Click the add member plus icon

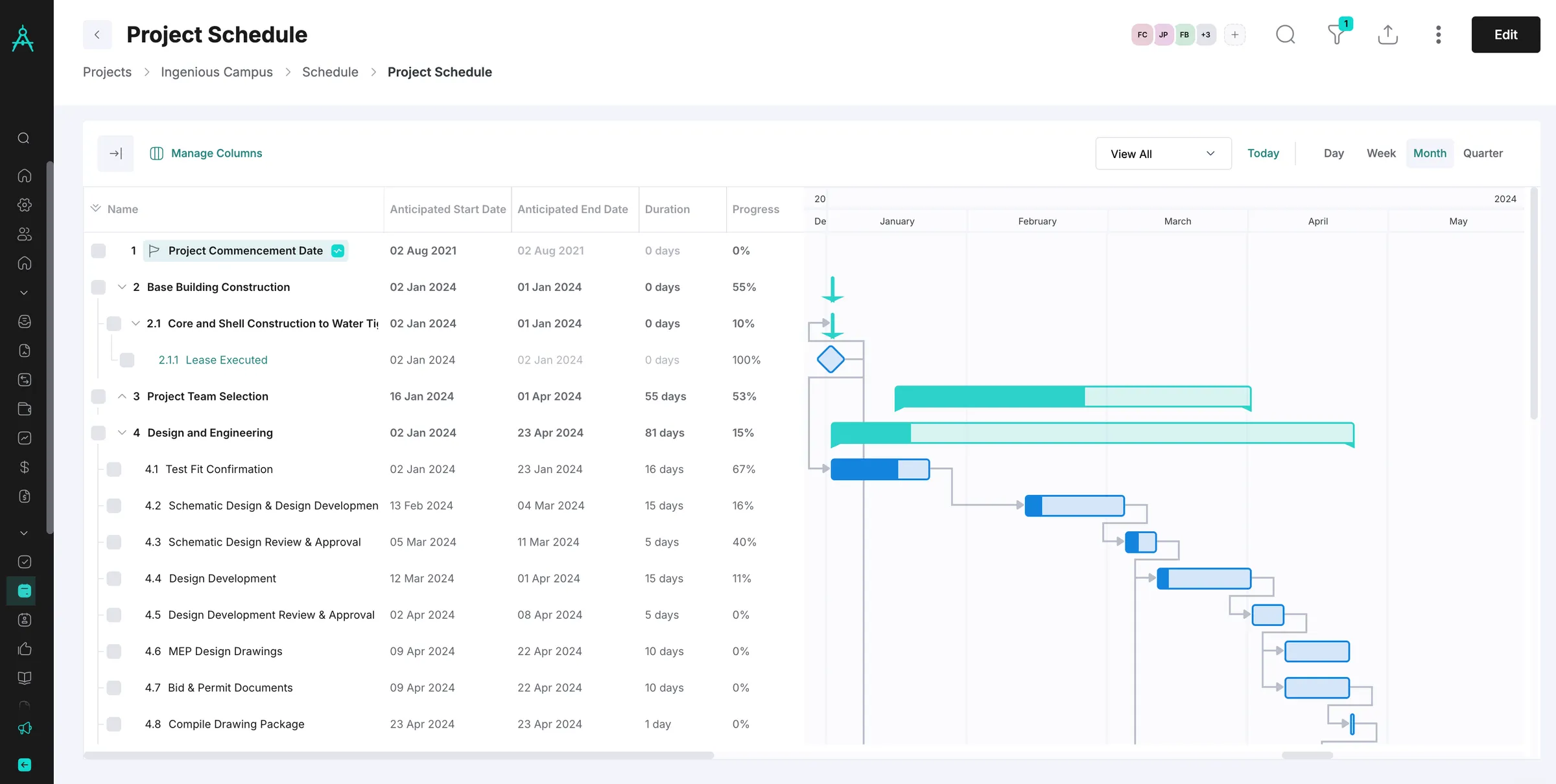coord(1234,35)
